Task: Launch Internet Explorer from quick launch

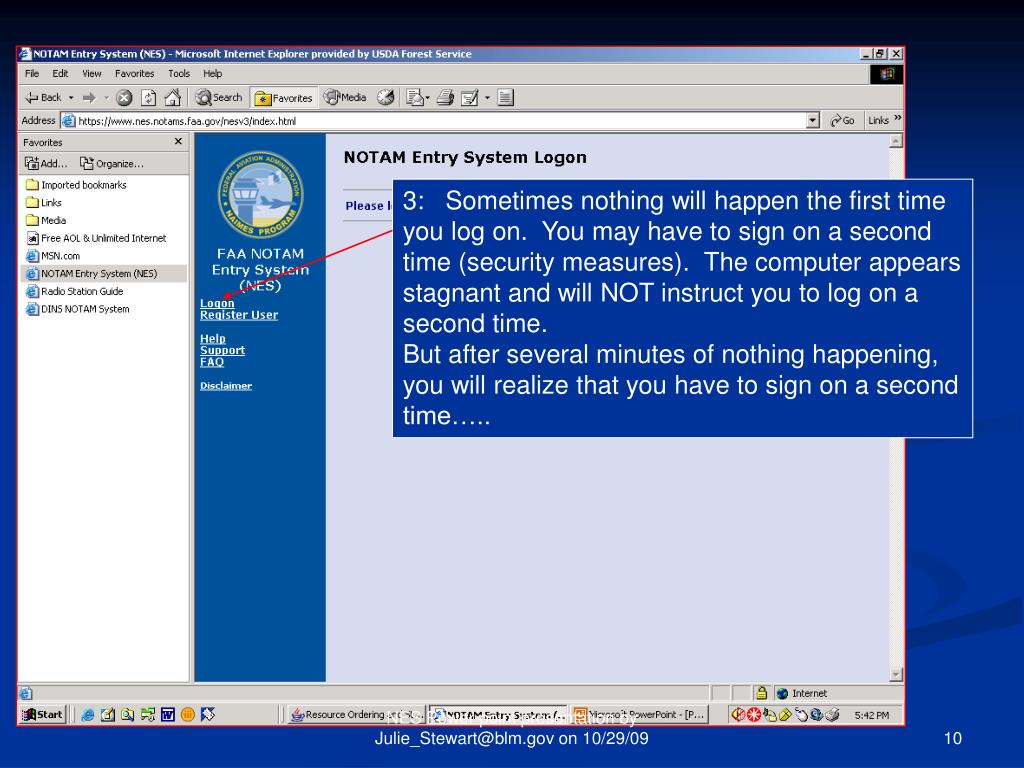Action: tap(88, 714)
